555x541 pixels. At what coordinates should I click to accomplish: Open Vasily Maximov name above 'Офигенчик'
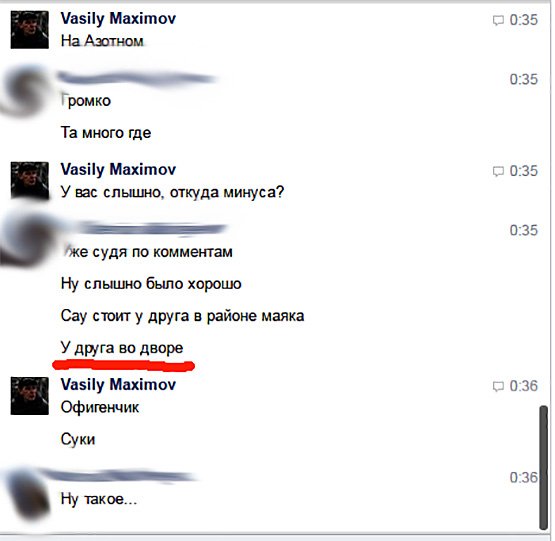tap(118, 385)
